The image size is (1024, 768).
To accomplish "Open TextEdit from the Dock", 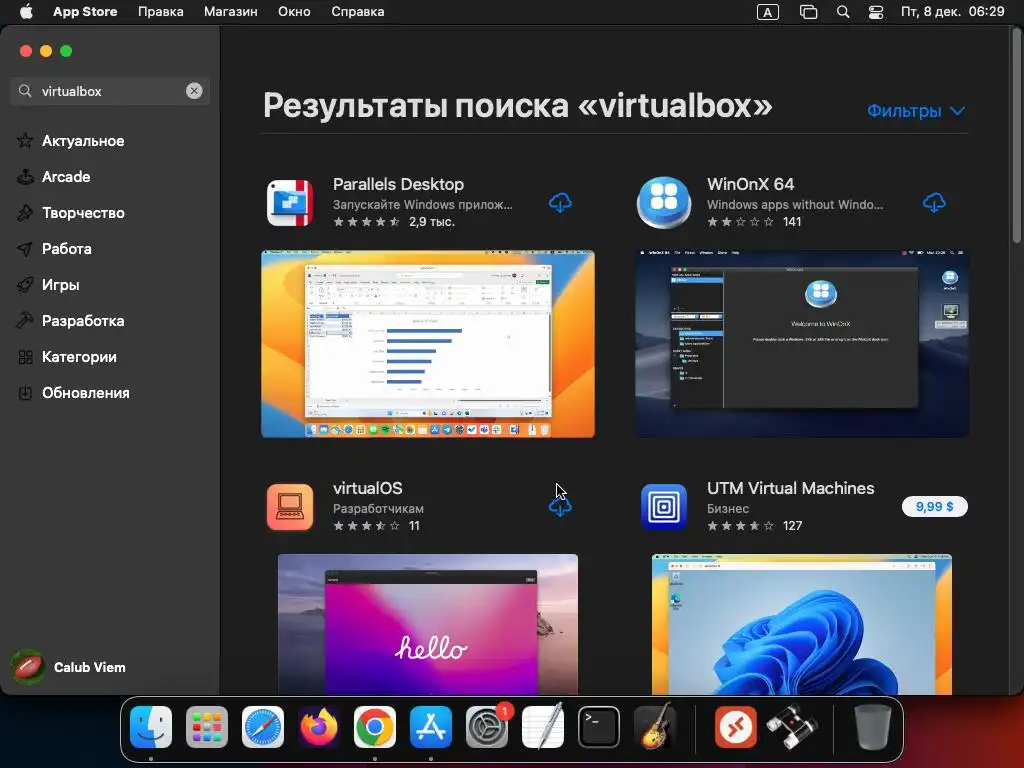I will pos(543,727).
